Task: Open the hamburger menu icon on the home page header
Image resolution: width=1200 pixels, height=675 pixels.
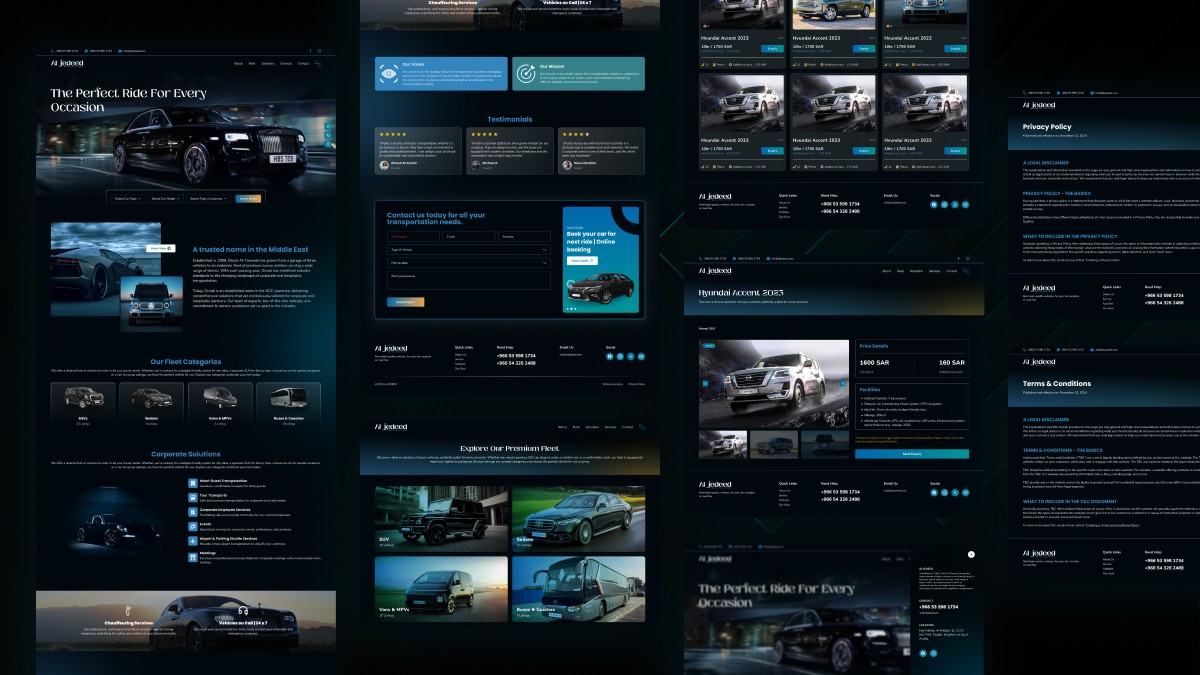Action: point(318,63)
